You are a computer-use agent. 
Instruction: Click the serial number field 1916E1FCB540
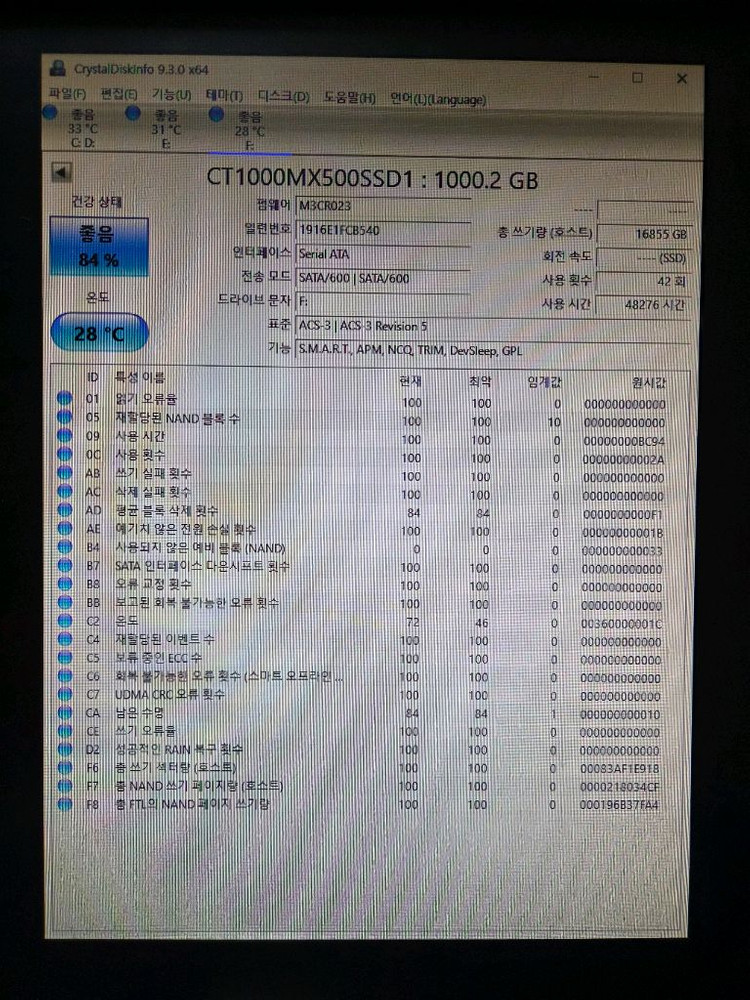tap(384, 230)
